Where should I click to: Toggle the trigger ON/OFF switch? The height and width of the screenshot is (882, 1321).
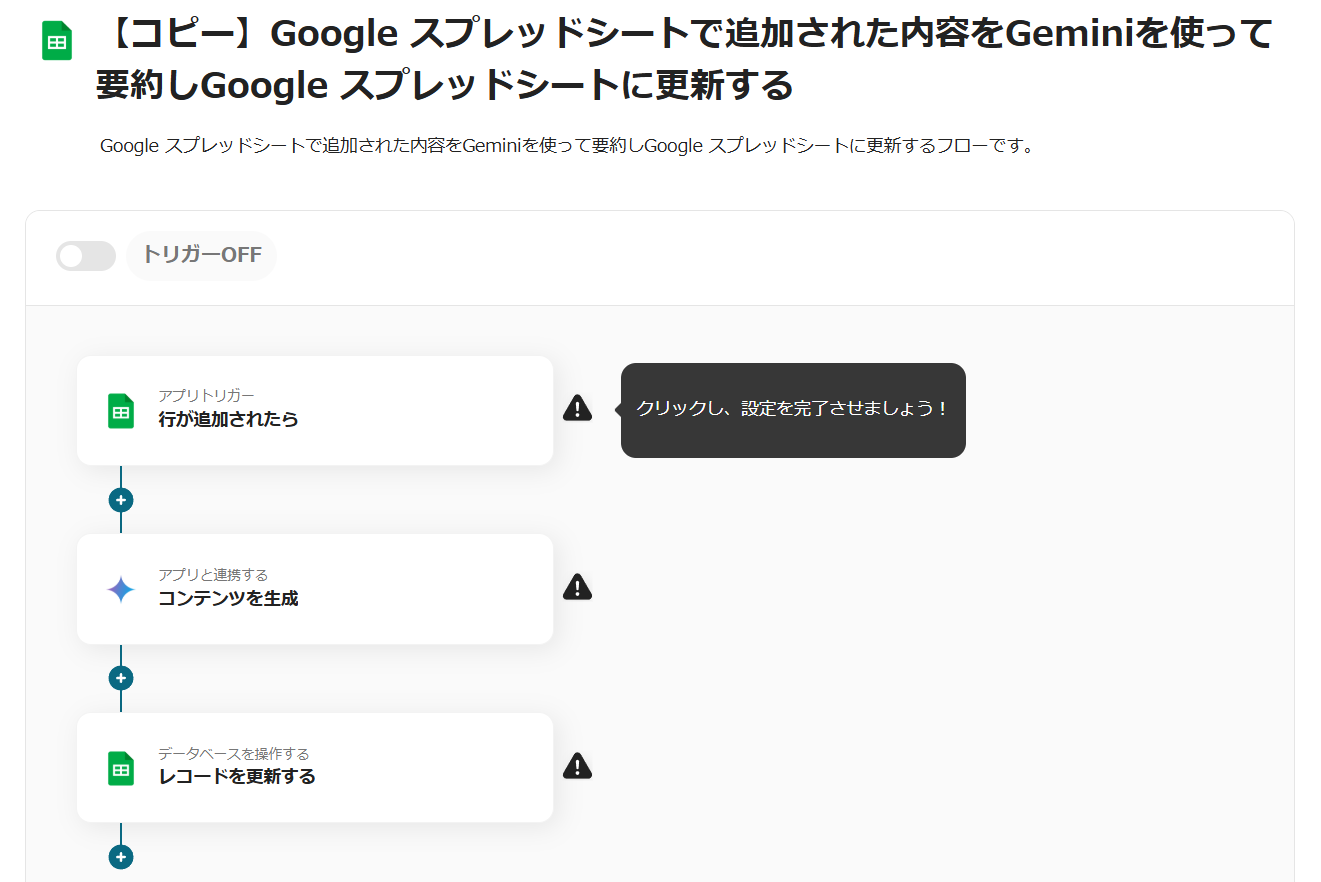coord(85,256)
